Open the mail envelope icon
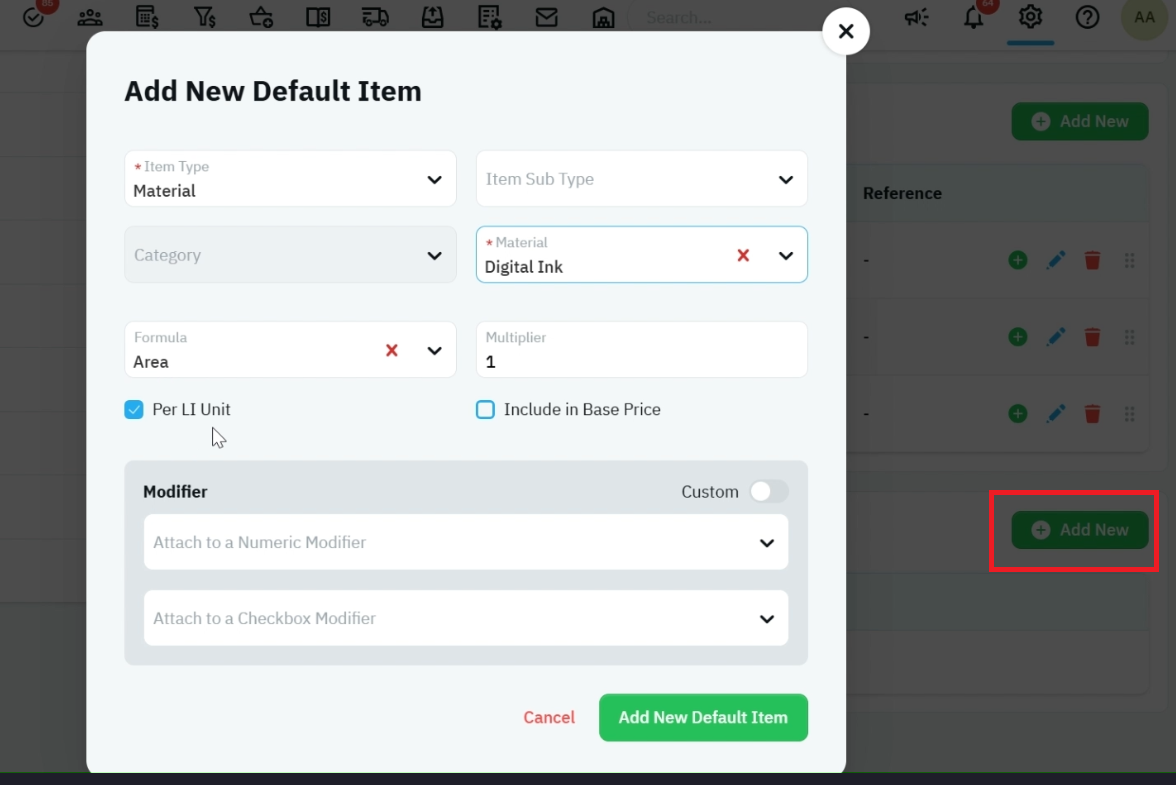Viewport: 1176px width, 785px height. point(547,17)
